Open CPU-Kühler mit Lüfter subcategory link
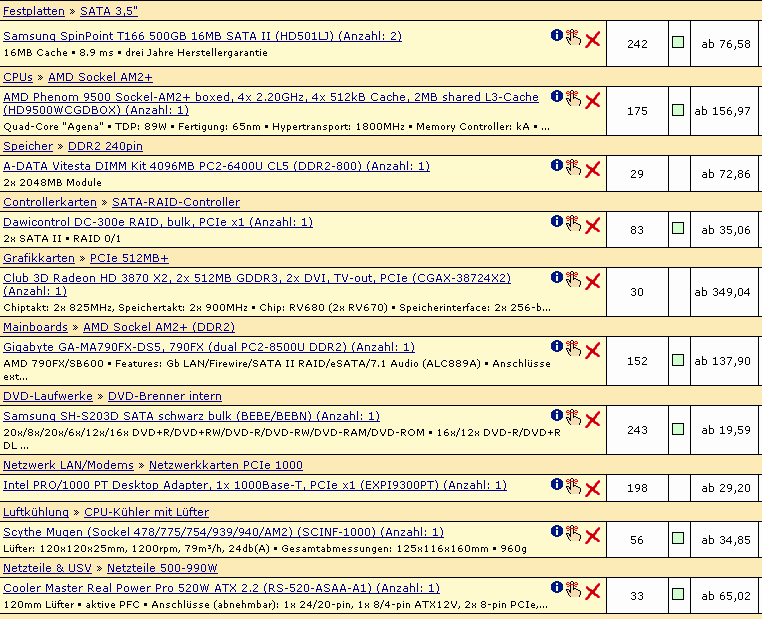Screen dimensions: 762x619 coord(146,512)
